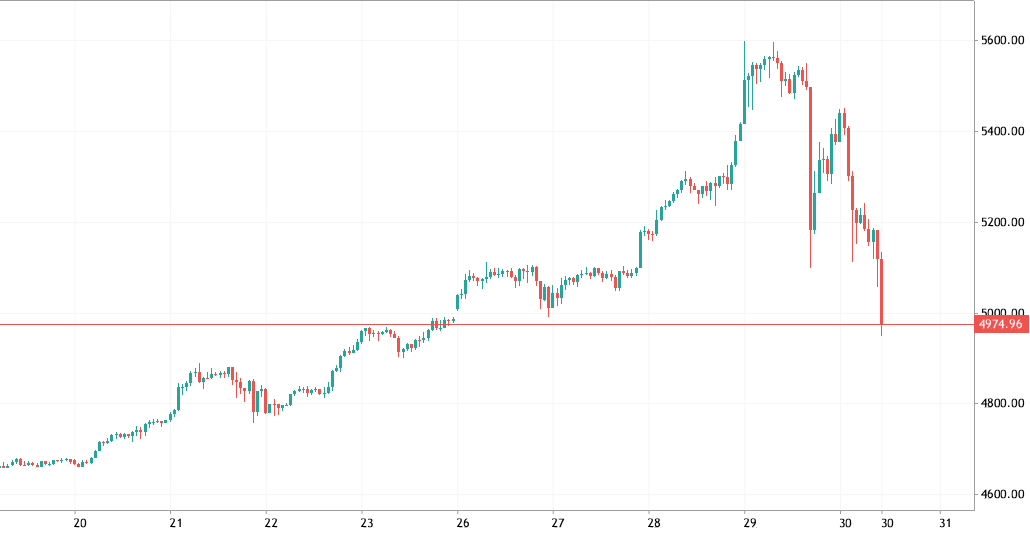
Task: Click the 31 date label on time axis
Action: coord(941,522)
